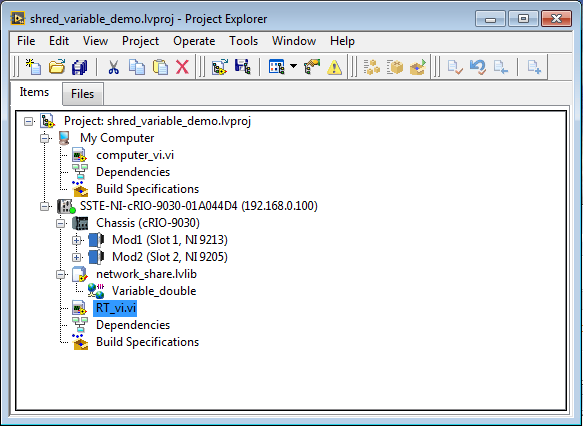Collapse the Chassis (cRIO-9030) node
The image size is (585, 428).
coord(60,224)
